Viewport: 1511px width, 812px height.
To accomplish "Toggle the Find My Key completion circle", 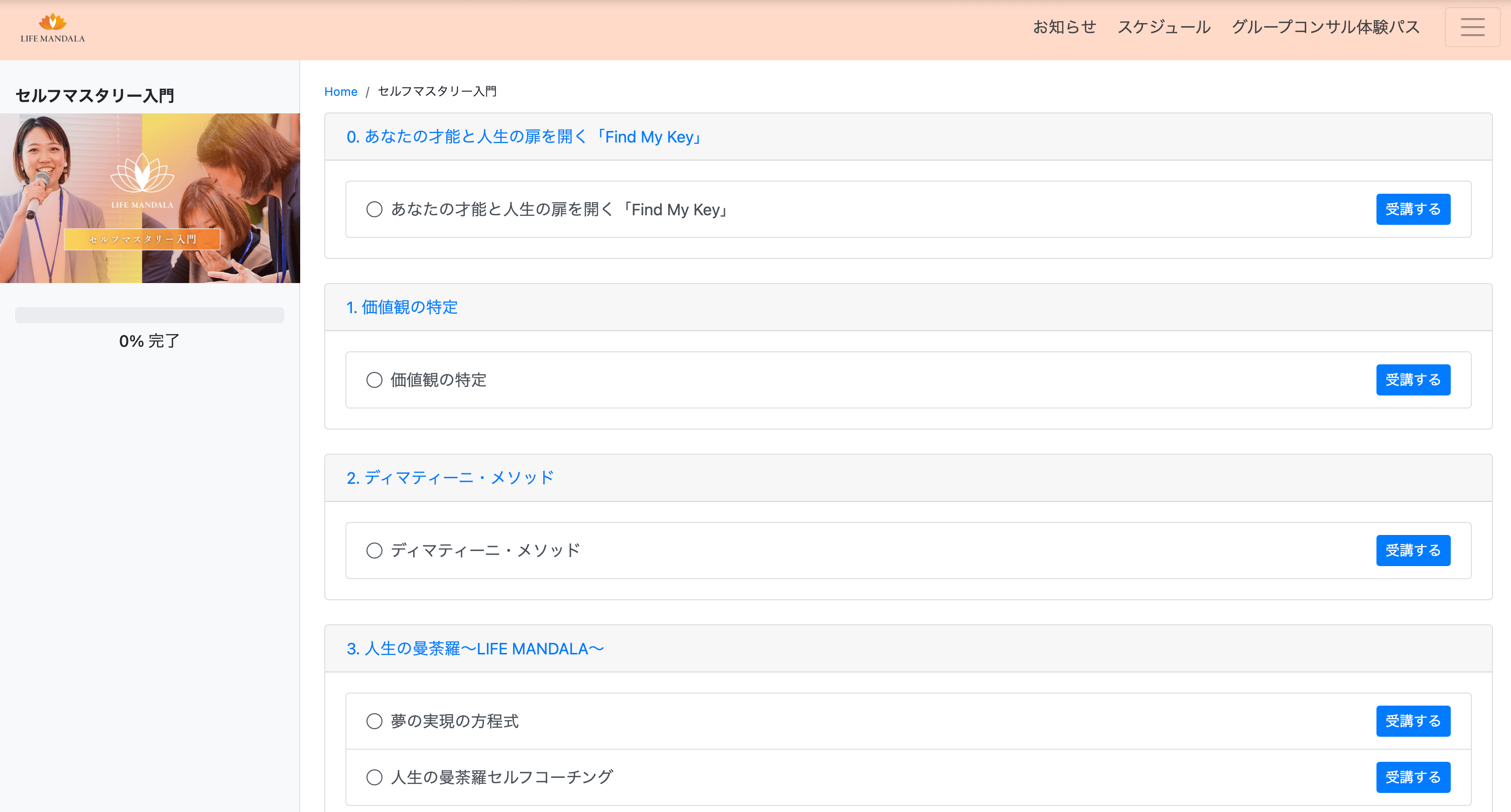I will [374, 209].
